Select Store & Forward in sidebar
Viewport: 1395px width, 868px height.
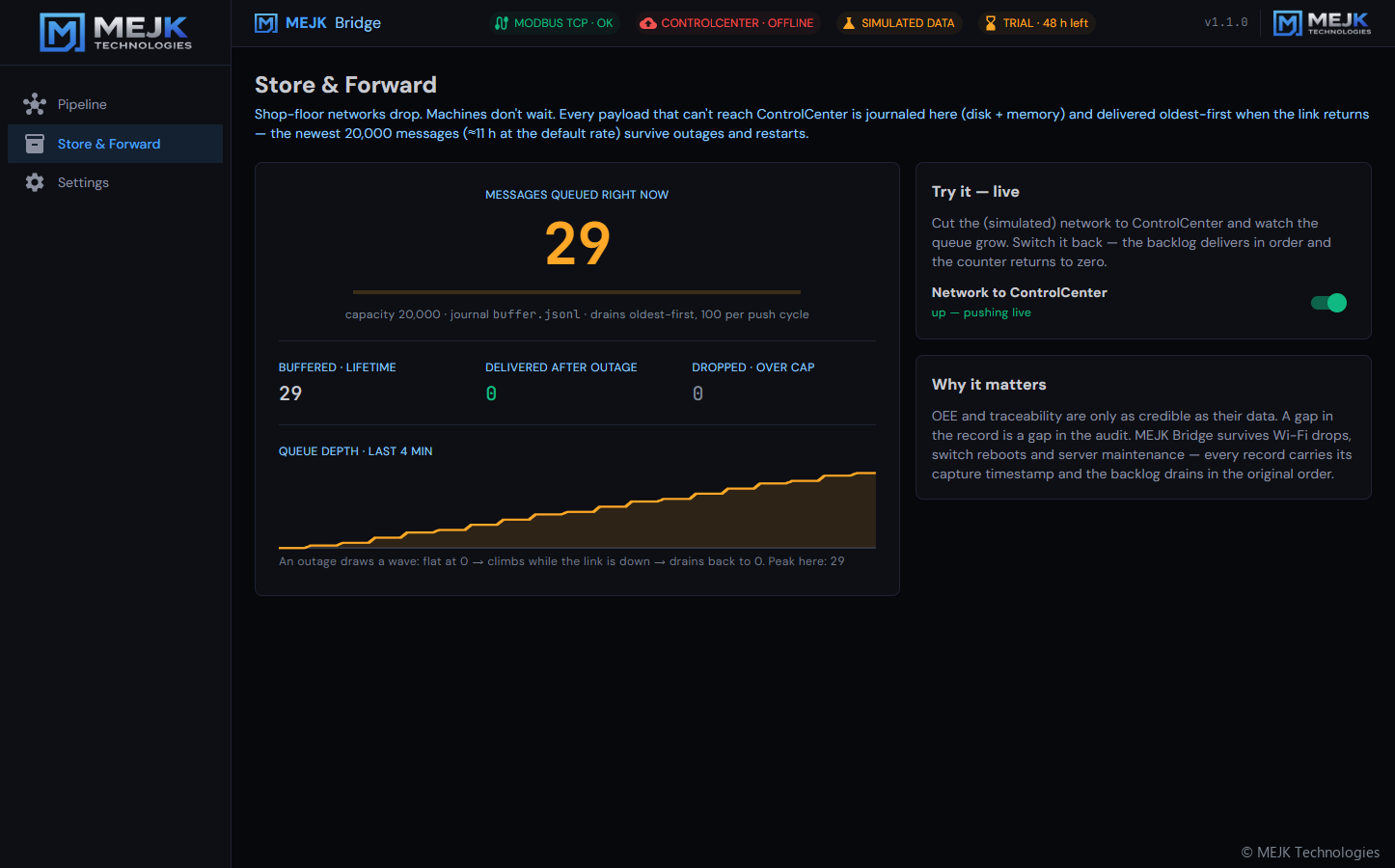click(x=115, y=144)
